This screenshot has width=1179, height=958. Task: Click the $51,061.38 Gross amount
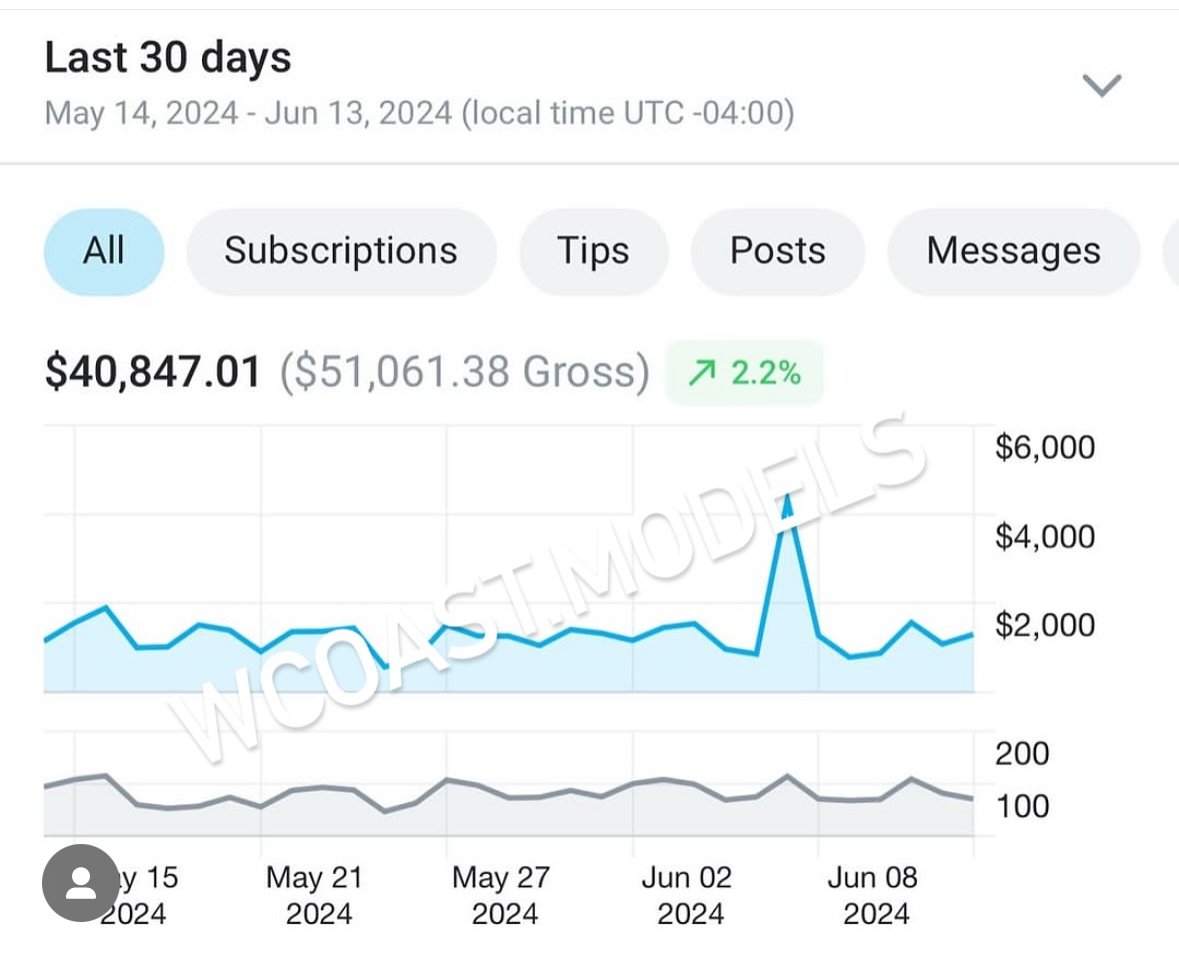(464, 373)
